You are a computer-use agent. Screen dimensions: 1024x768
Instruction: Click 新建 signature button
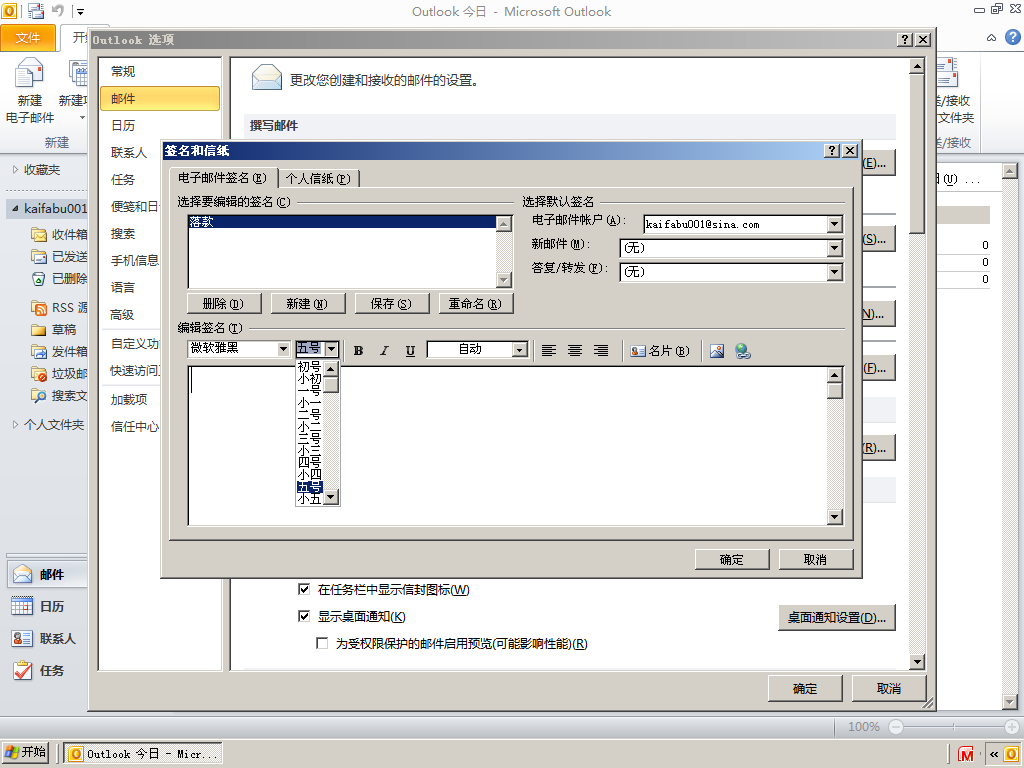307,304
